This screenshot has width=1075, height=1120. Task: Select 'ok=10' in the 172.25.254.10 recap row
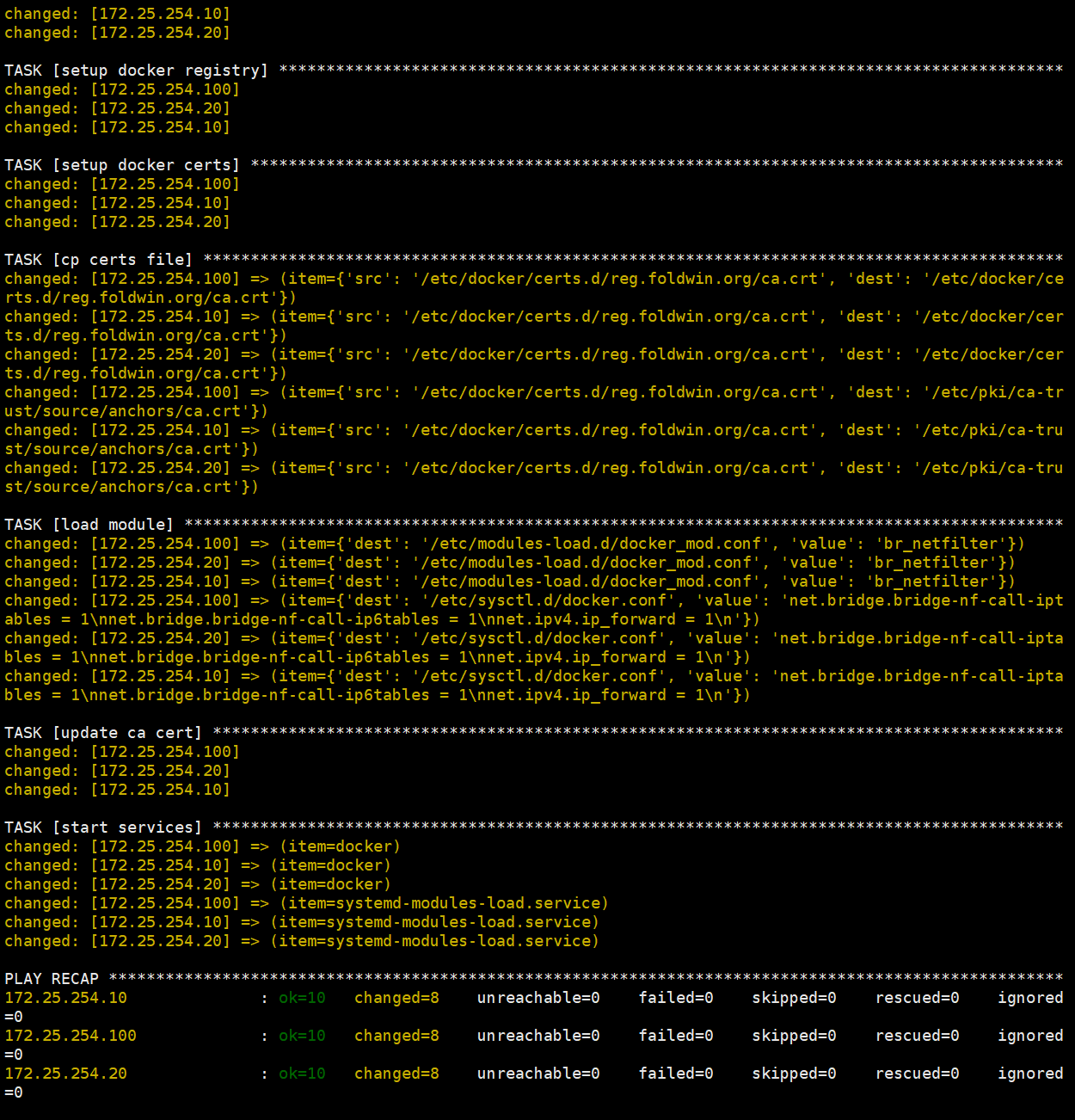click(302, 998)
